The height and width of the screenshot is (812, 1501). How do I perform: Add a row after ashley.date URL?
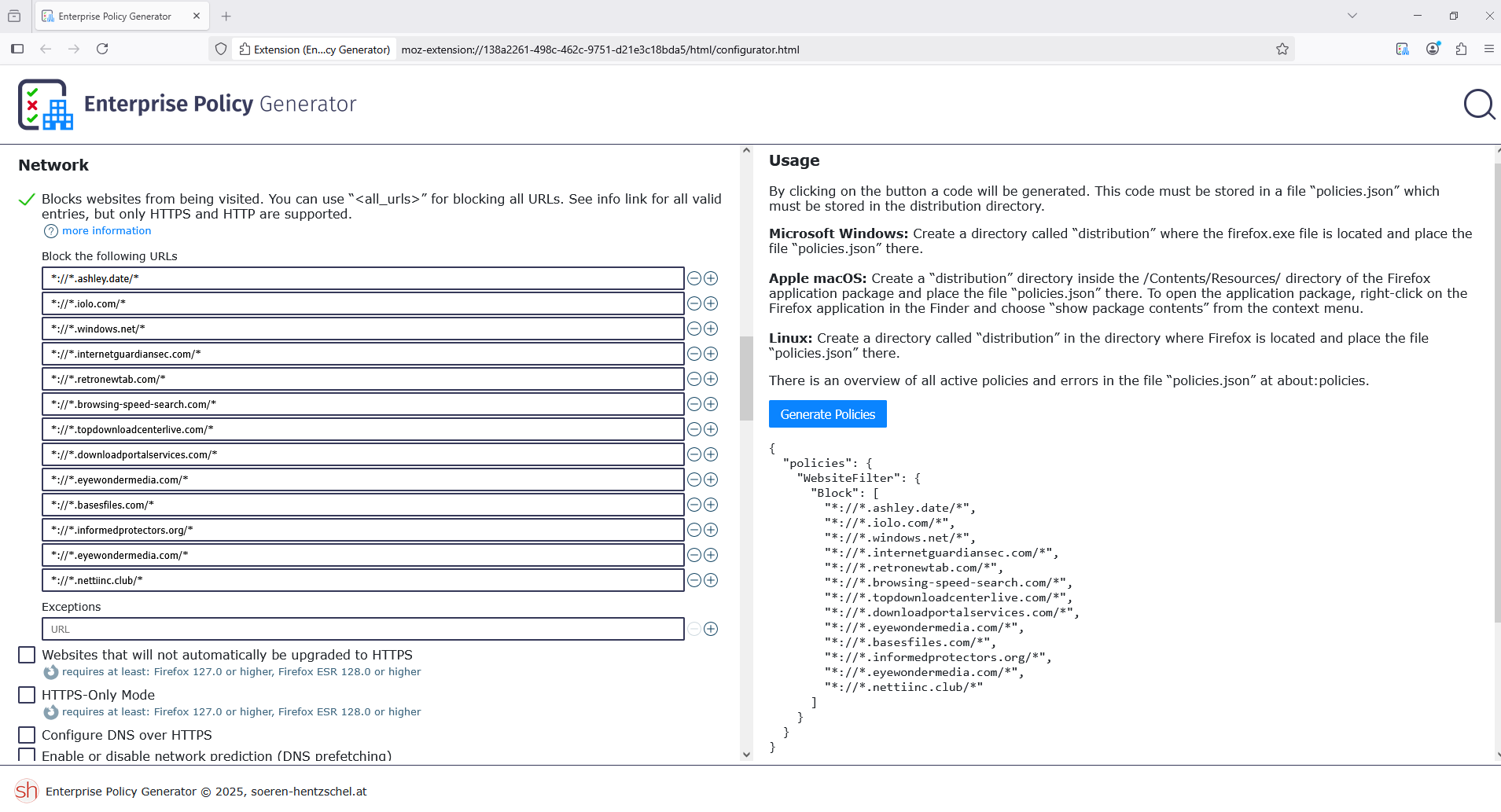[711, 278]
